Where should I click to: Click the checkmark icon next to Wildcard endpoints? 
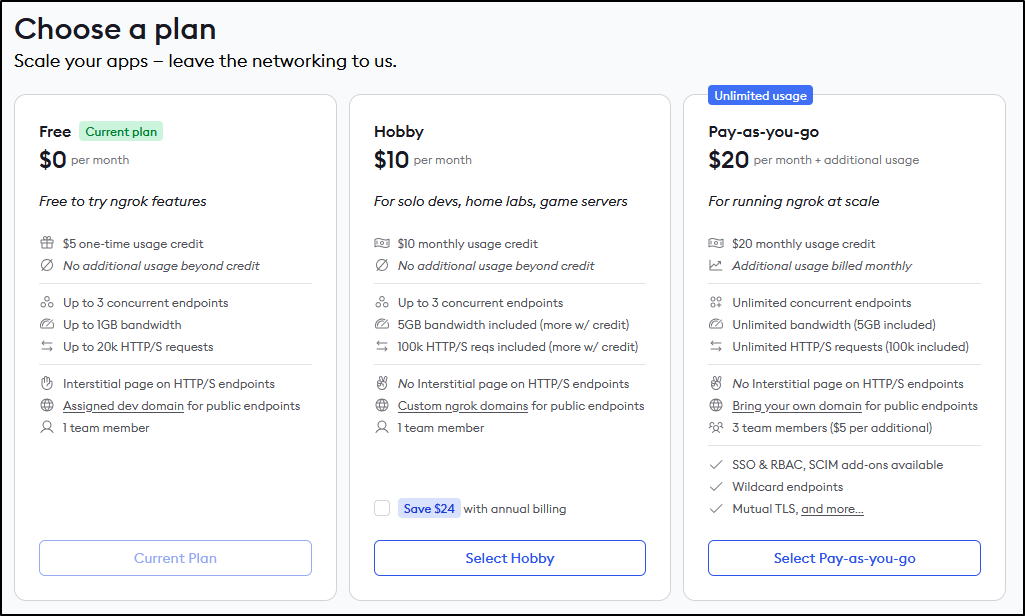pyautogui.click(x=716, y=487)
